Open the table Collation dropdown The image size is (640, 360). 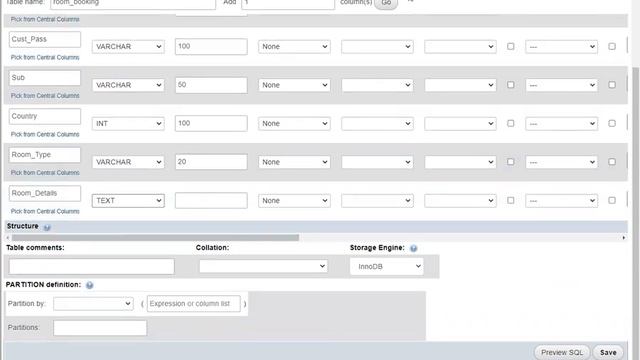coord(263,266)
